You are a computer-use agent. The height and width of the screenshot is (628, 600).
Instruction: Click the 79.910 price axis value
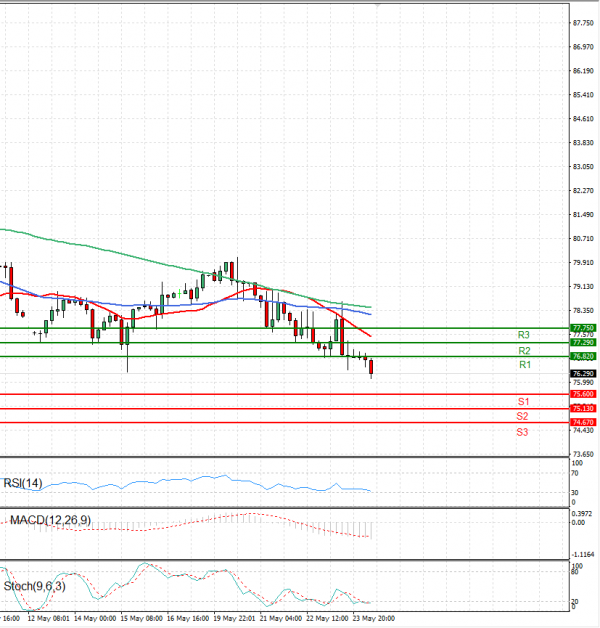pos(583,263)
